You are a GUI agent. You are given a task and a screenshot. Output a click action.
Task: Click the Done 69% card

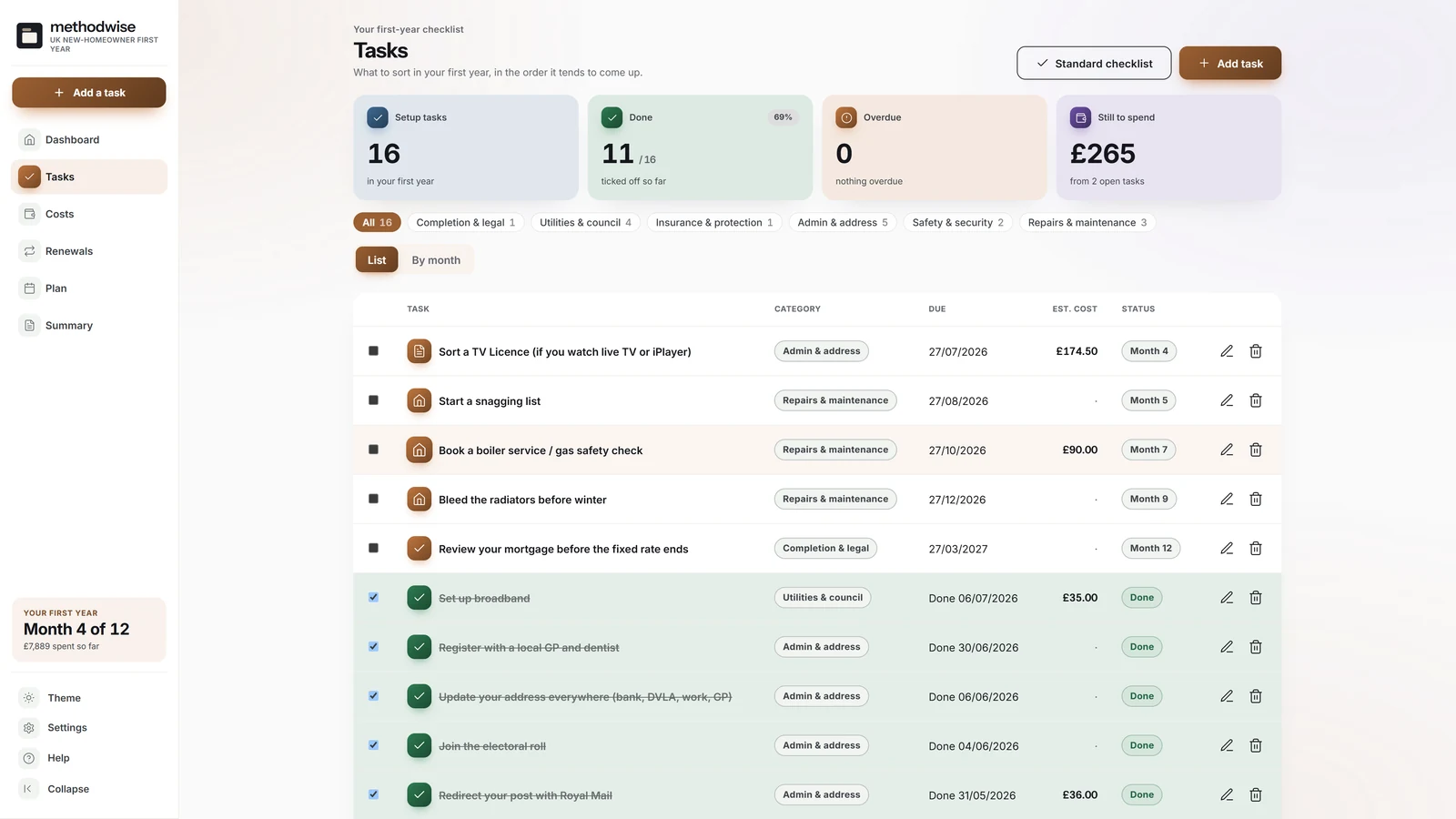[x=700, y=147]
